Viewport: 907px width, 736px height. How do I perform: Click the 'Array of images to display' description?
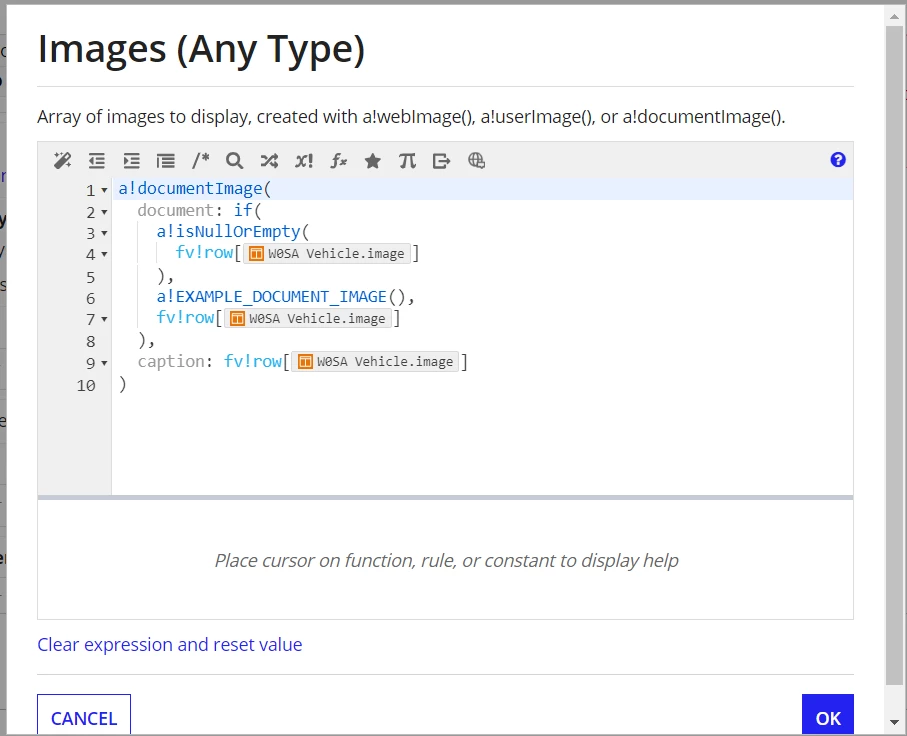click(x=411, y=117)
